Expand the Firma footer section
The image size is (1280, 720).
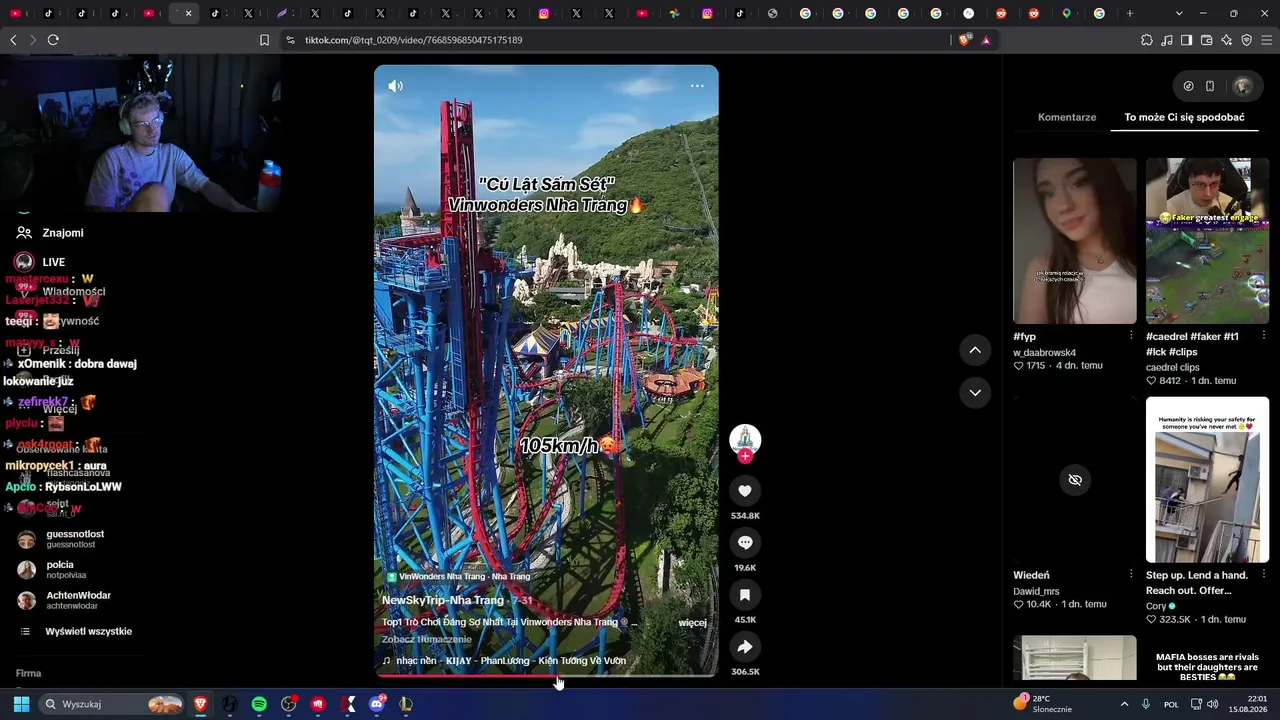29,673
